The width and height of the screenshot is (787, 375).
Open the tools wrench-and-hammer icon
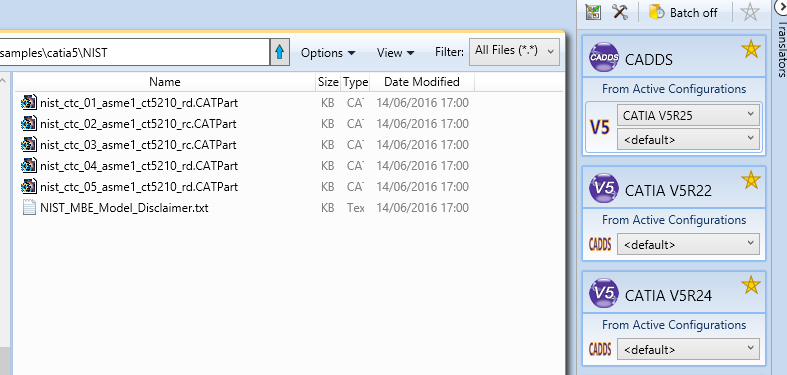[620, 12]
